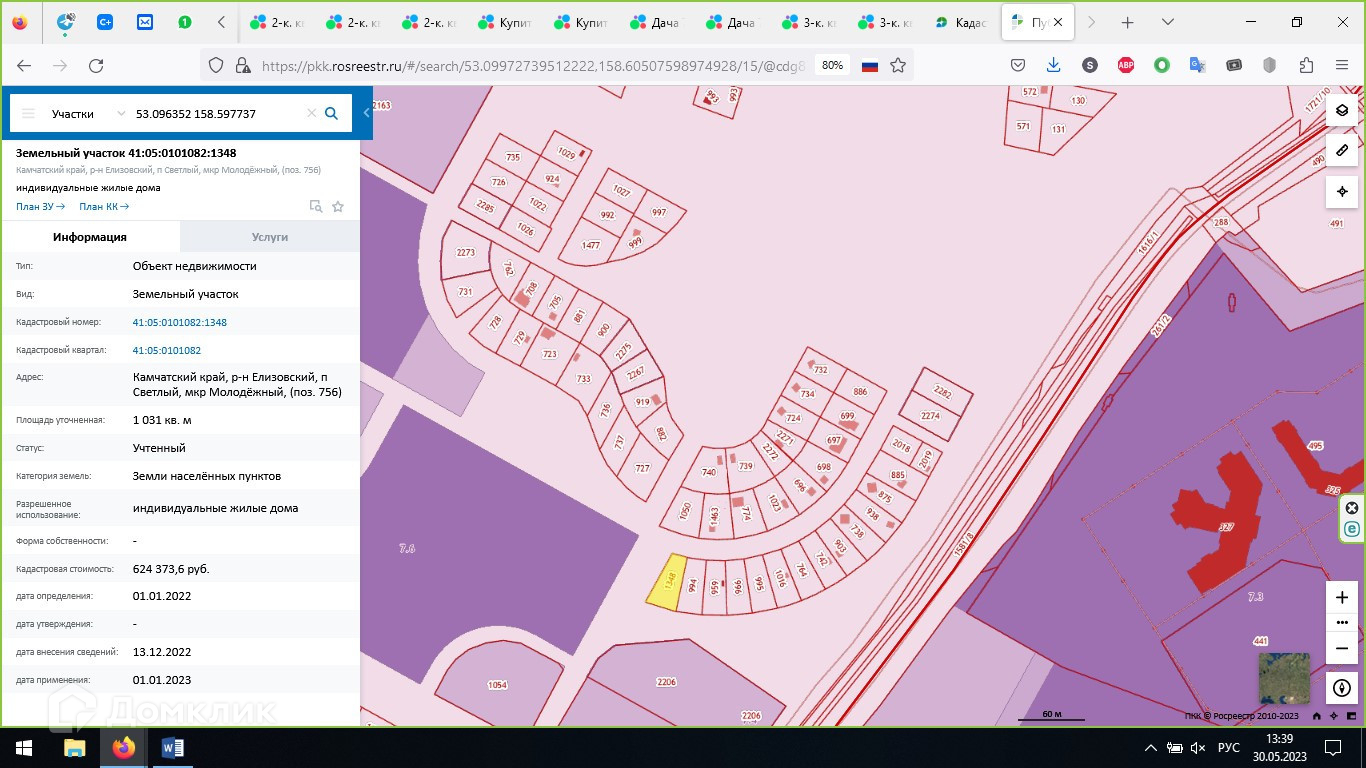
Task: Select the Информация tab
Action: pos(90,237)
